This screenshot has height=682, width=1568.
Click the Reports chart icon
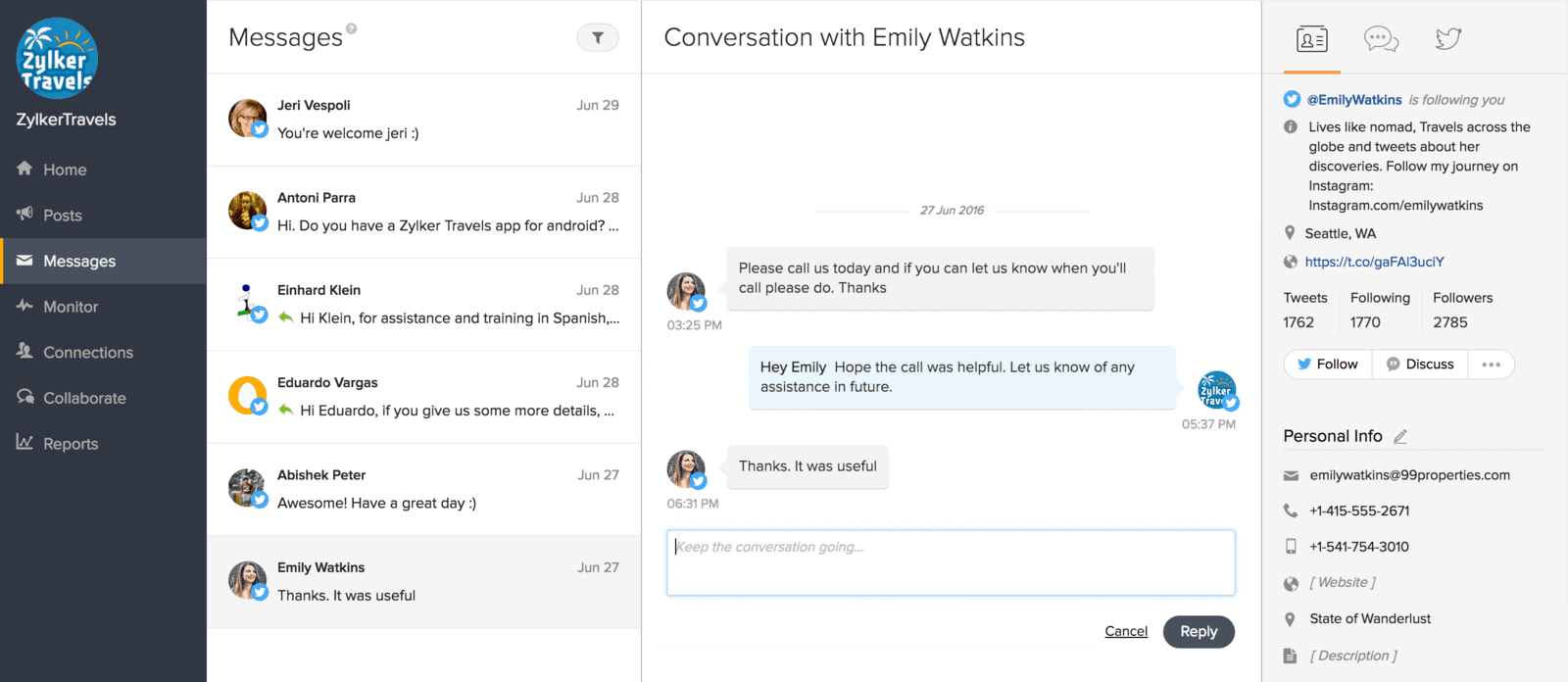pyautogui.click(x=24, y=442)
